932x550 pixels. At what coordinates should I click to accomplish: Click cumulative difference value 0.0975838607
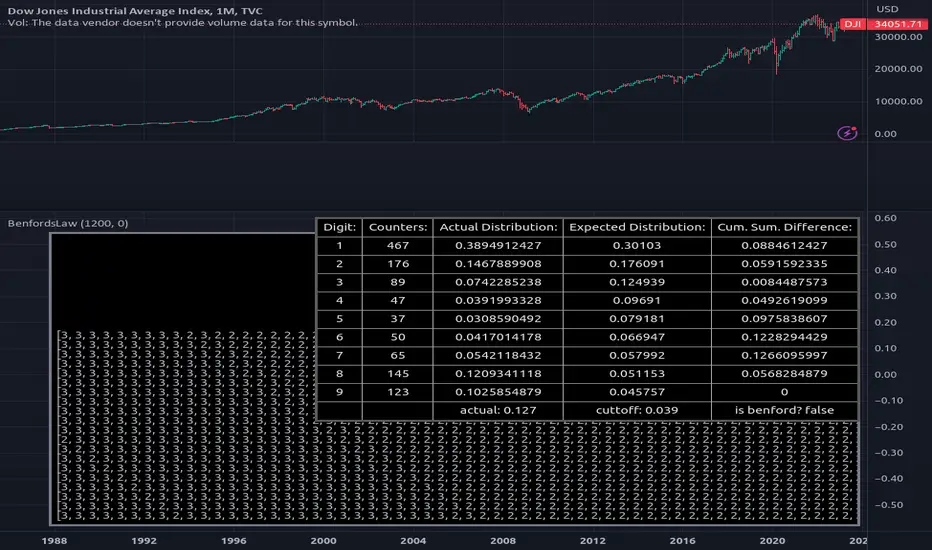785,319
